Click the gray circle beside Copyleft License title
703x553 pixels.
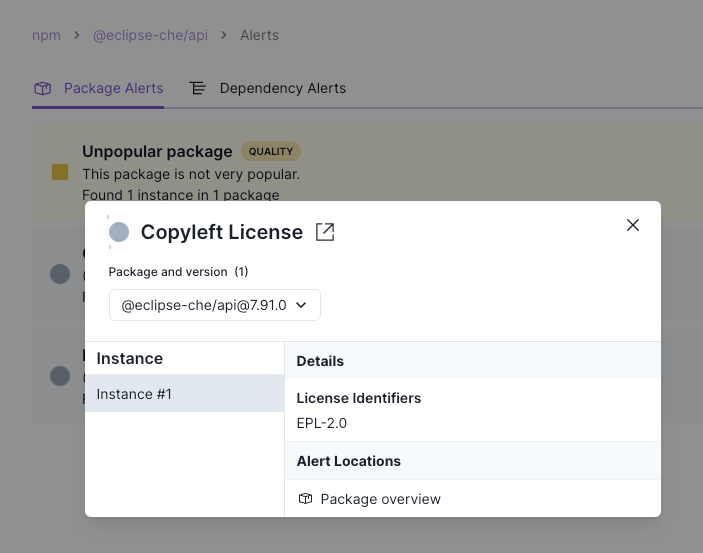(119, 232)
